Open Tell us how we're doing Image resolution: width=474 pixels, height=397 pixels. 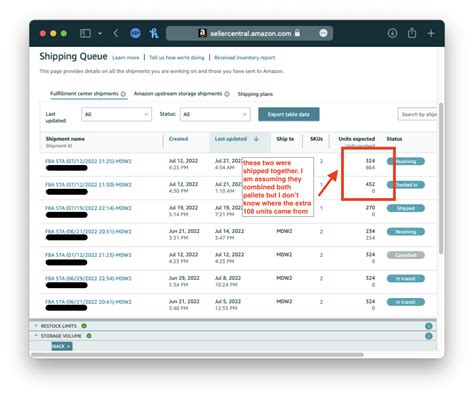[x=177, y=58]
